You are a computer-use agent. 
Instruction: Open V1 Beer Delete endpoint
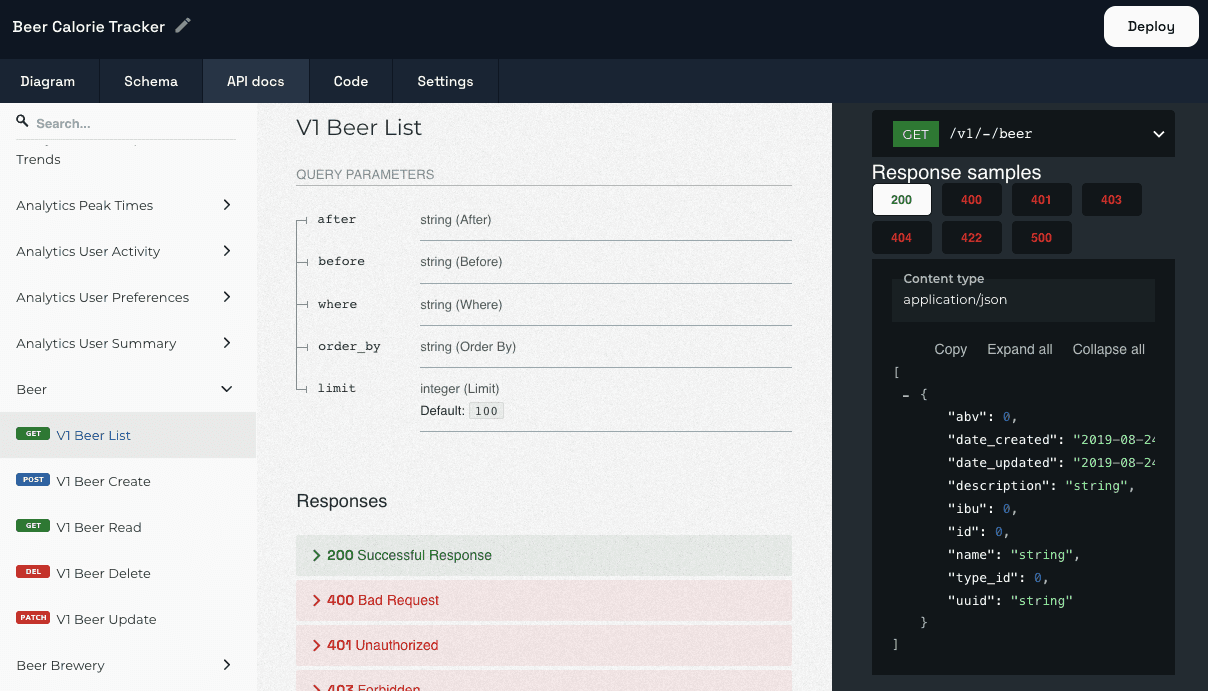pos(128,573)
